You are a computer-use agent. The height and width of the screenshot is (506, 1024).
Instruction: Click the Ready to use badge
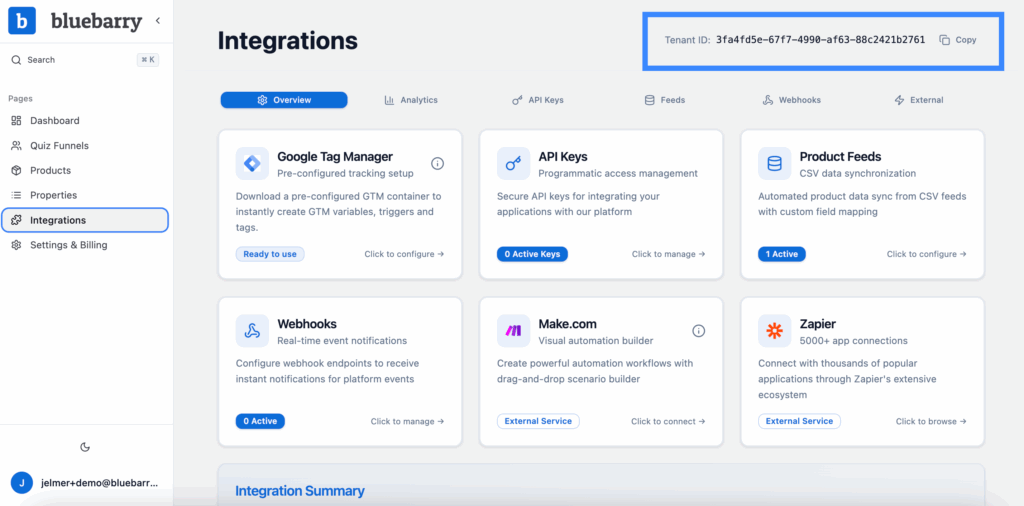pos(270,254)
